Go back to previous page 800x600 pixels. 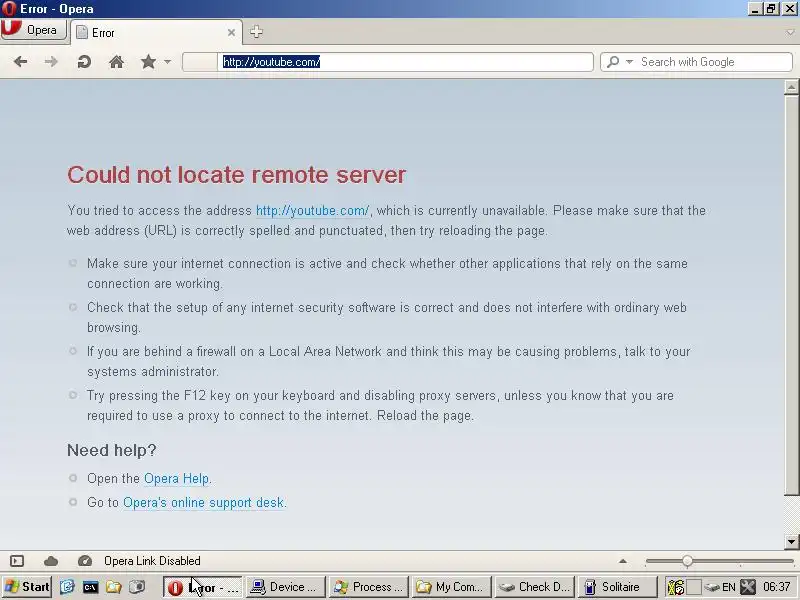tap(20, 62)
